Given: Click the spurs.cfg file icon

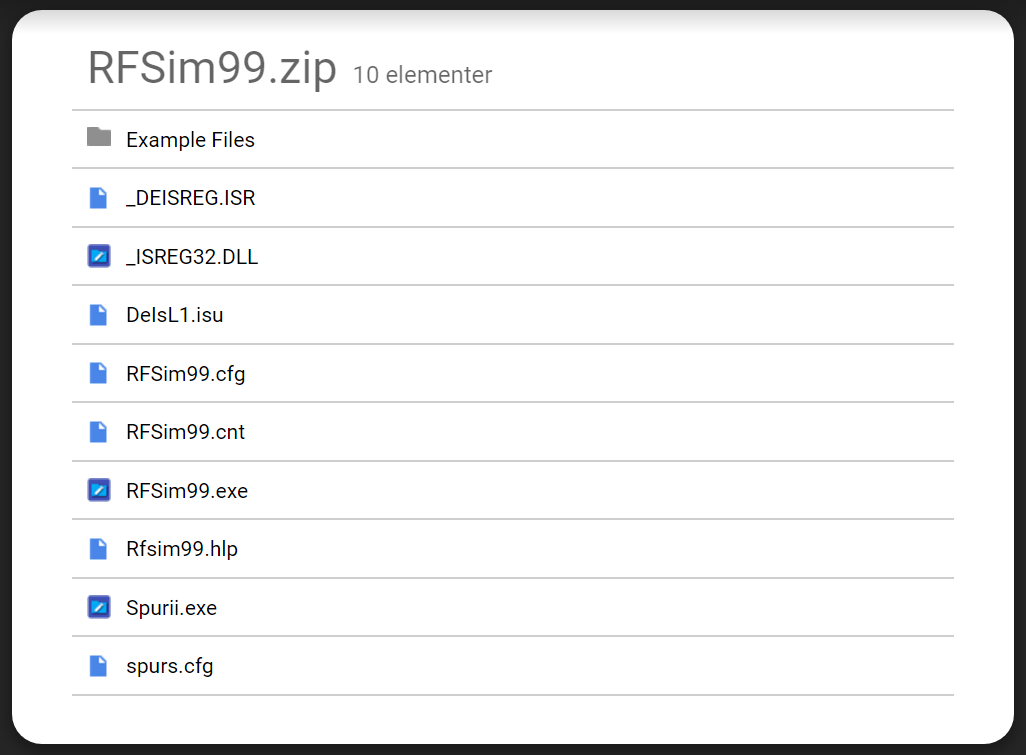Looking at the screenshot, I should click(98, 666).
